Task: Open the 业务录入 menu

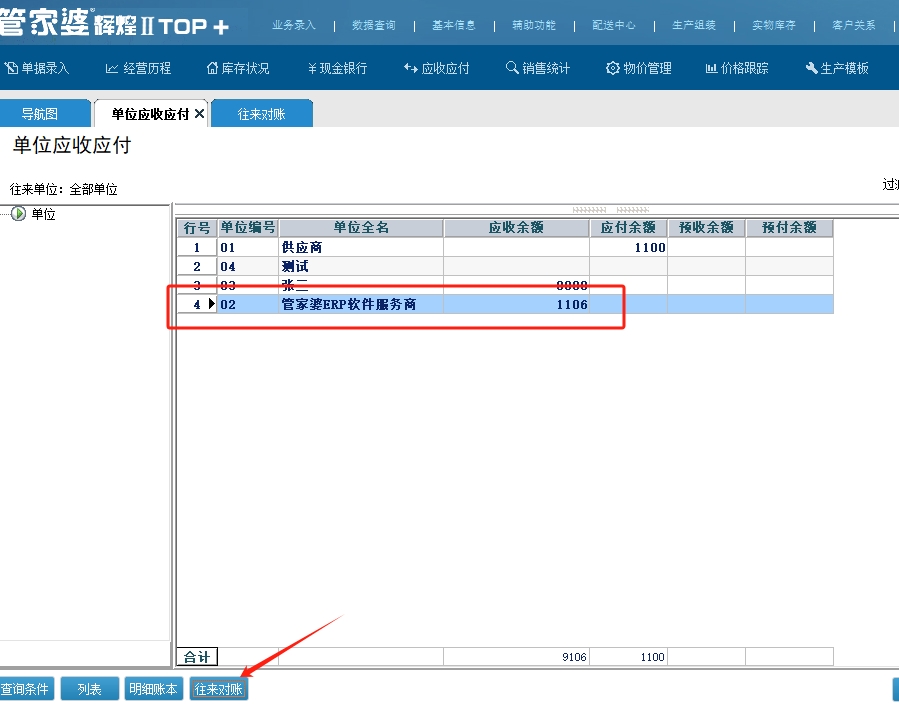Action: click(294, 25)
